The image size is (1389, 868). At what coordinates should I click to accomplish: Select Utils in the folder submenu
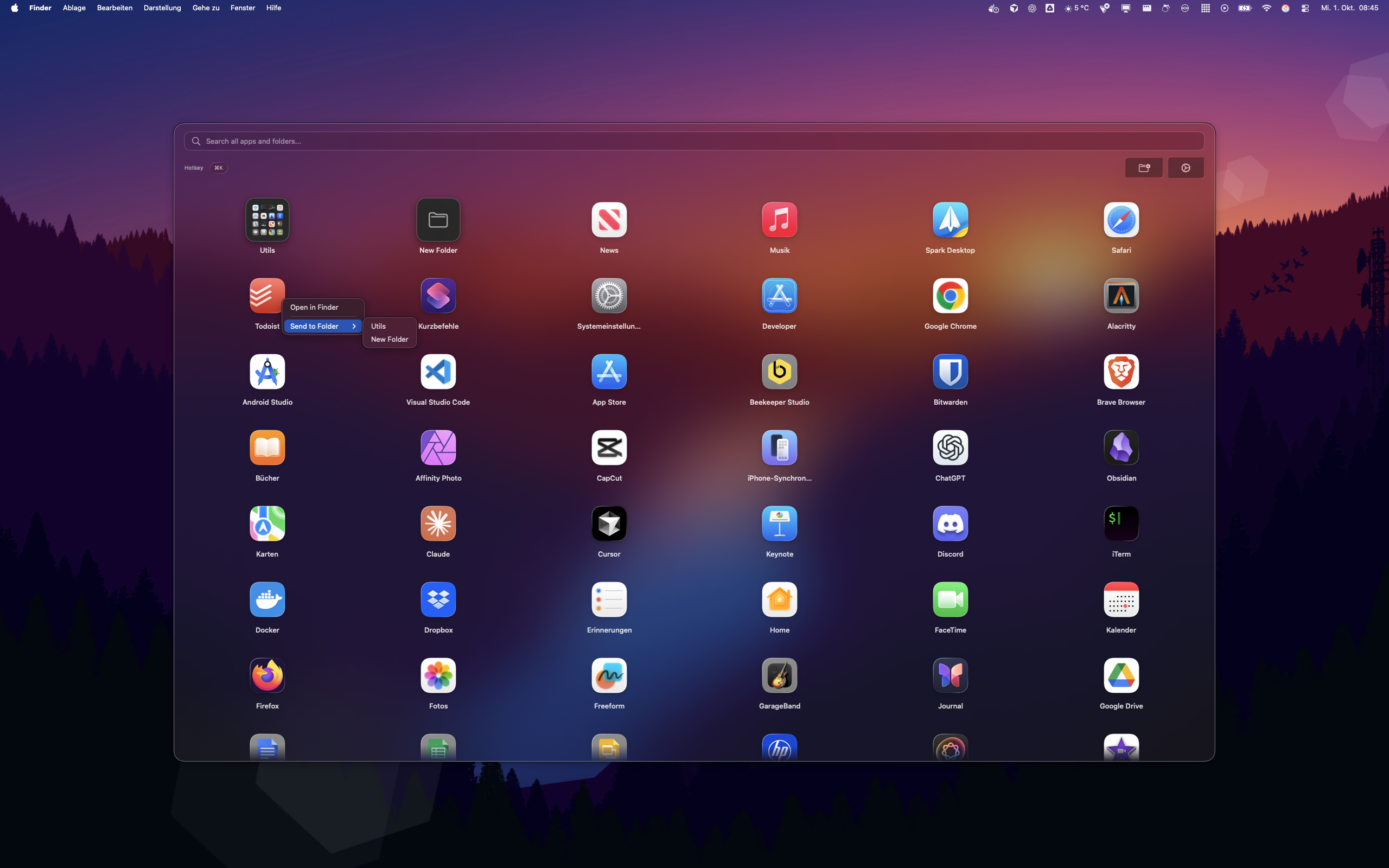point(378,326)
